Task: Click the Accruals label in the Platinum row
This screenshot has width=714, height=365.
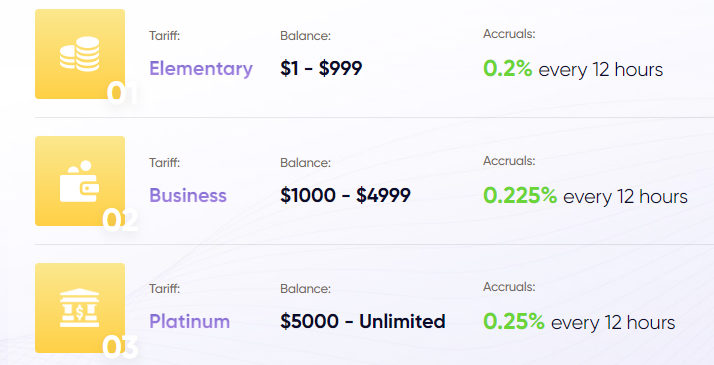Action: pyautogui.click(x=509, y=287)
